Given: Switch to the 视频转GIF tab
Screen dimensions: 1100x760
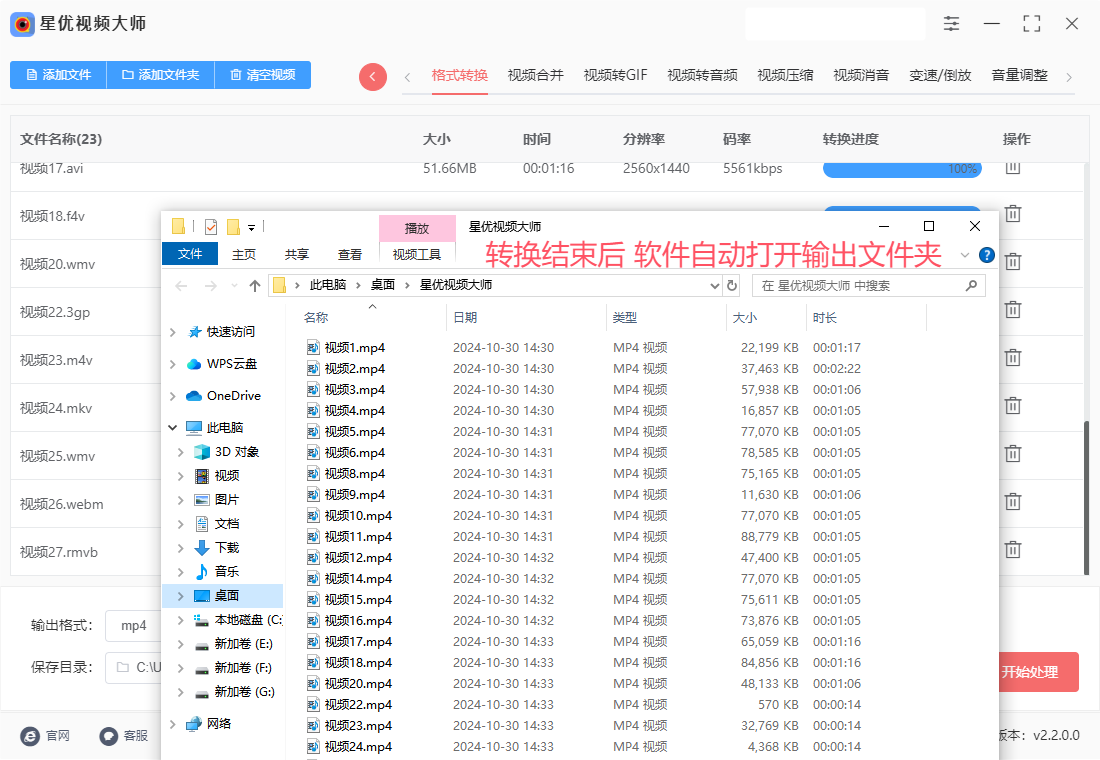Looking at the screenshot, I should (x=615, y=75).
